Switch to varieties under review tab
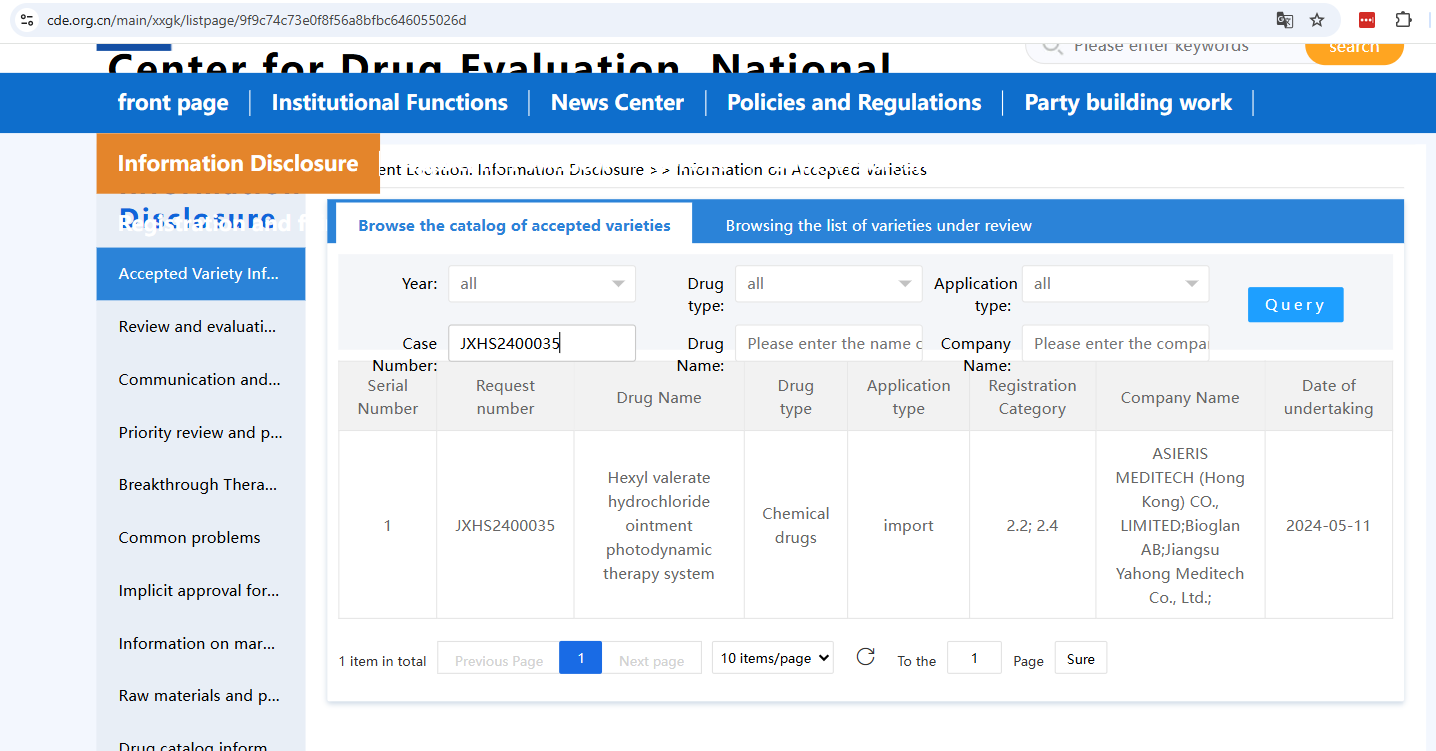The height and width of the screenshot is (751, 1436). 878,226
